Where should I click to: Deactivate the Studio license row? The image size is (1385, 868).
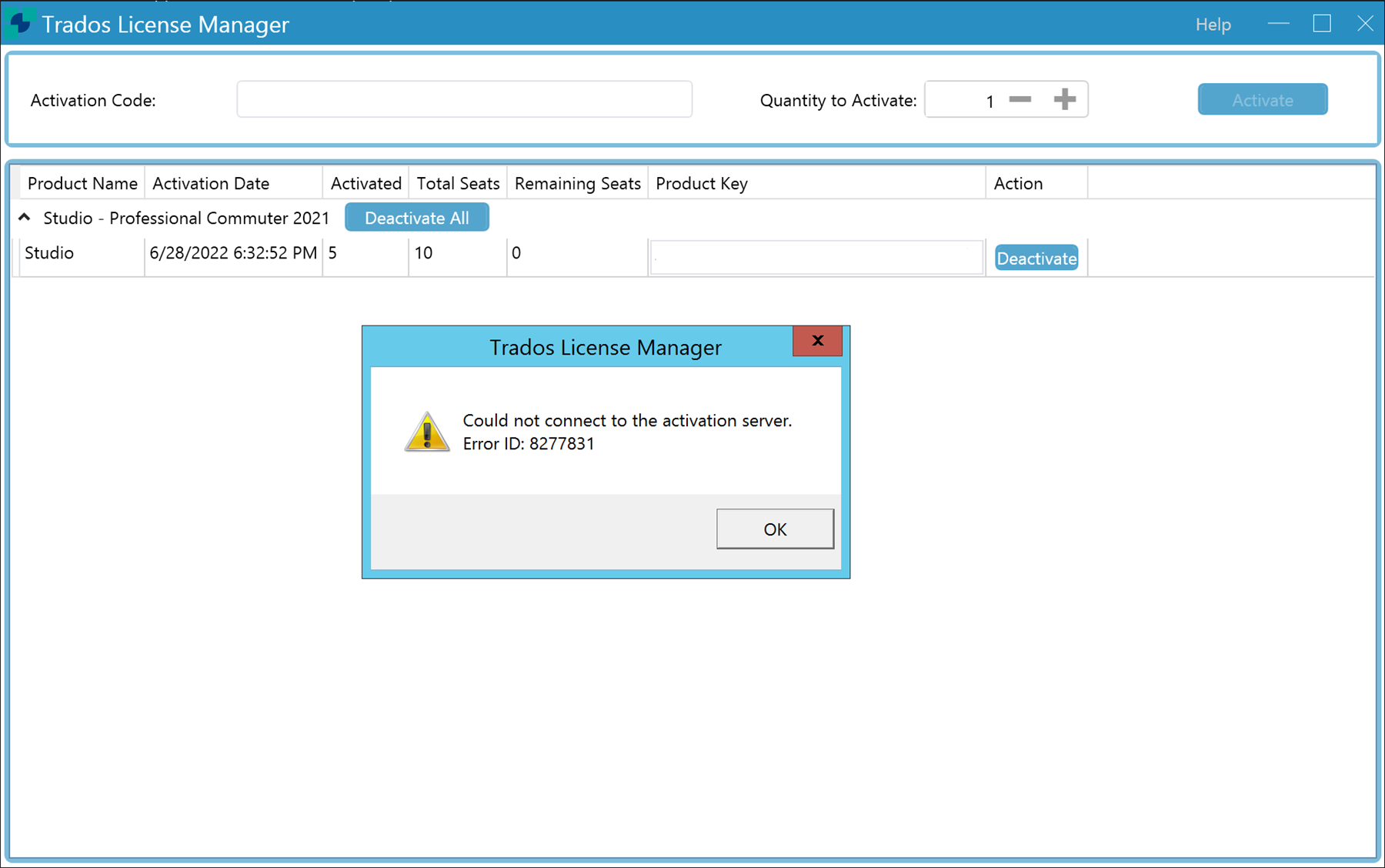pyautogui.click(x=1036, y=258)
